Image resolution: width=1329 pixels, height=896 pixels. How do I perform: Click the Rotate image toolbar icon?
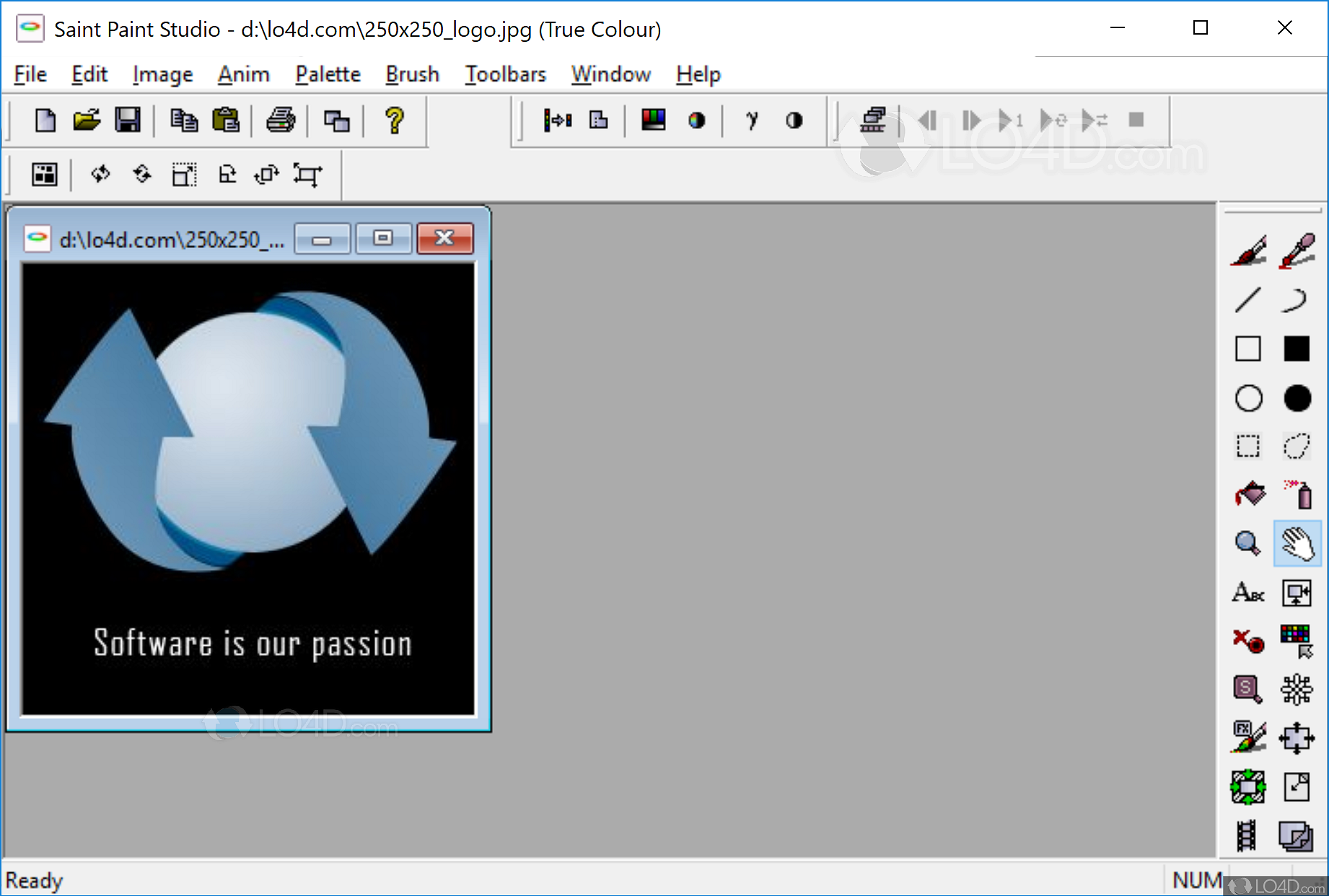(x=266, y=175)
